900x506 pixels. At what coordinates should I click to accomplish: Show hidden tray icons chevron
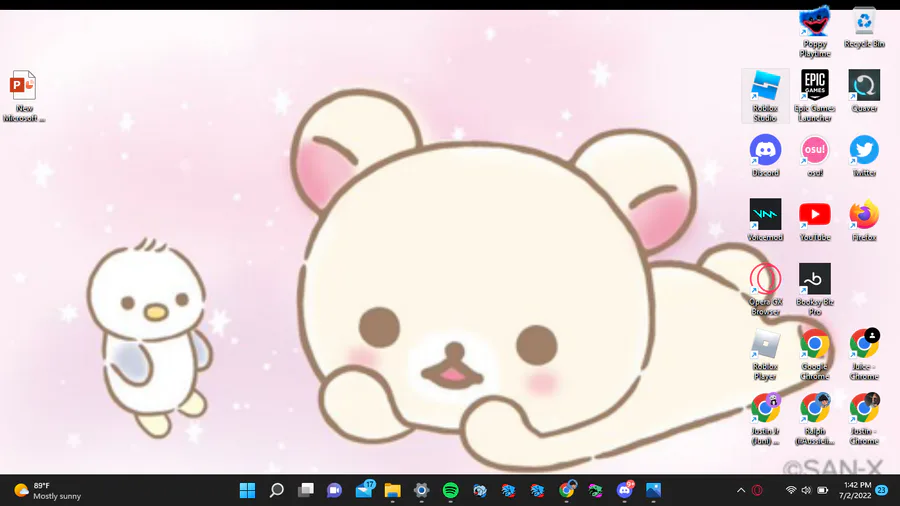[x=741, y=491]
